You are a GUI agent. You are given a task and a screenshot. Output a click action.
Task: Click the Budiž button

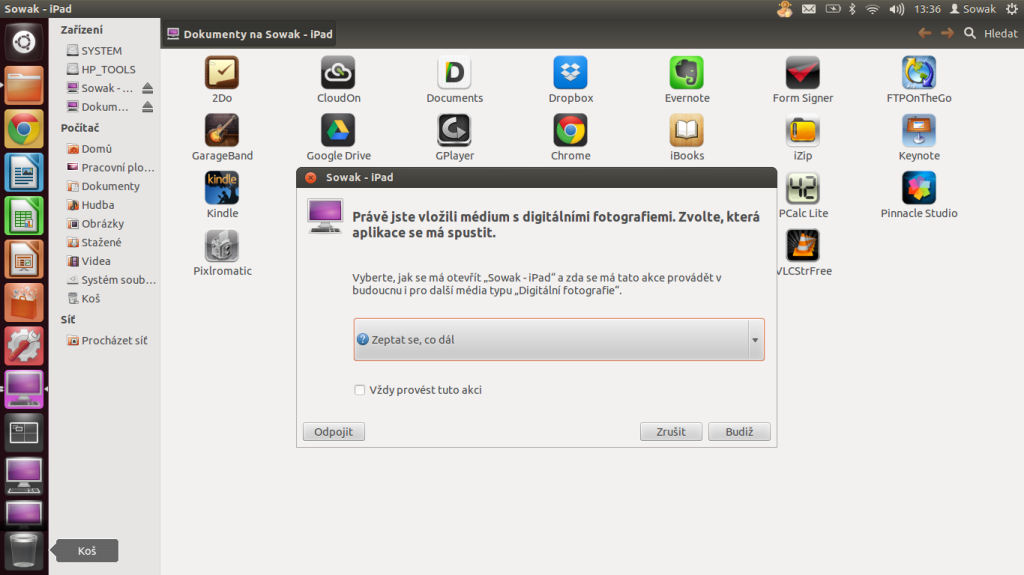coord(739,432)
